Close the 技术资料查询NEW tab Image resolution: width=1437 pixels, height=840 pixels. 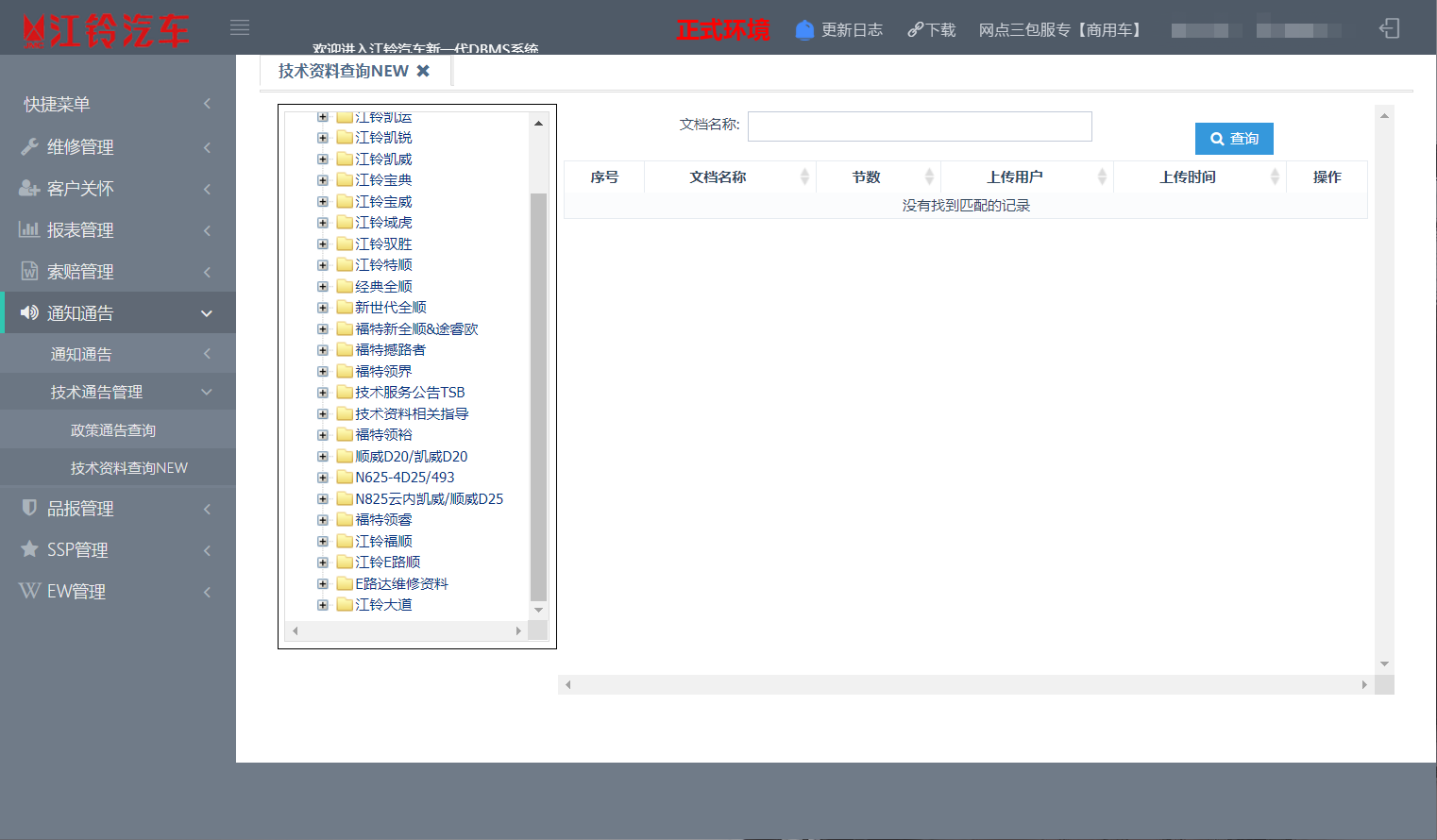point(423,71)
